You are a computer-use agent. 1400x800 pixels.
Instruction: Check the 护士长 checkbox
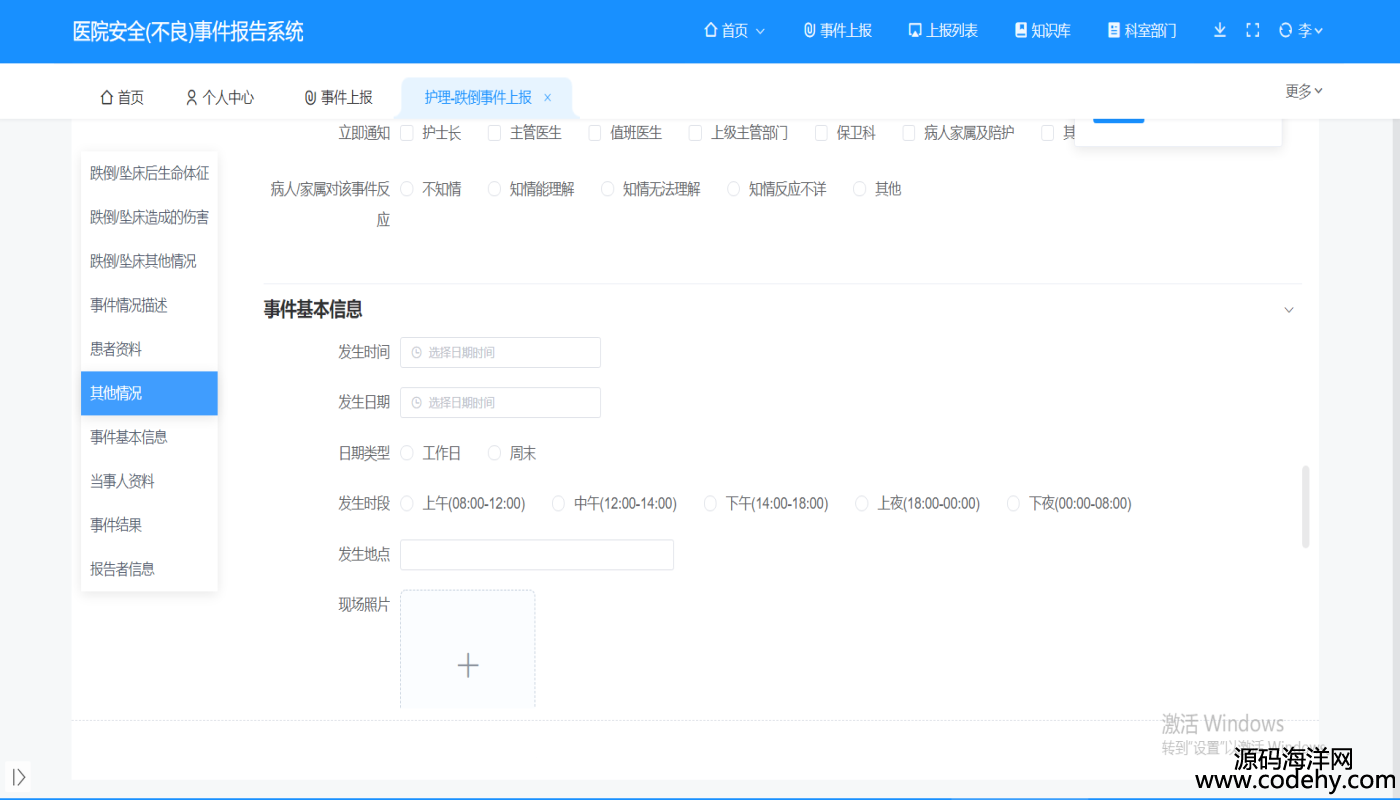coord(407,133)
